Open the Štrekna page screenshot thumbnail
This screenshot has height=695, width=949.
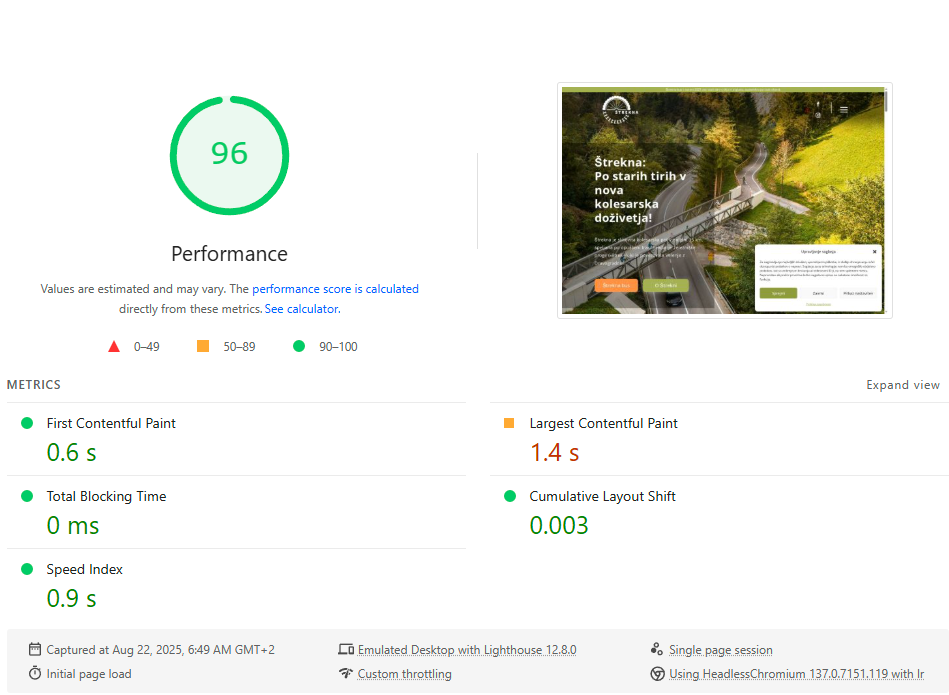click(x=724, y=200)
